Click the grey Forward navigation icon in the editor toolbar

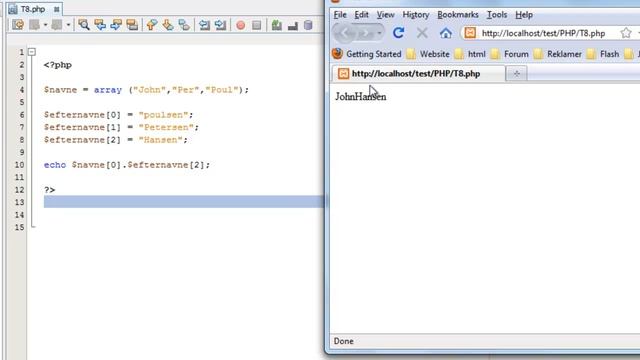[57, 25]
